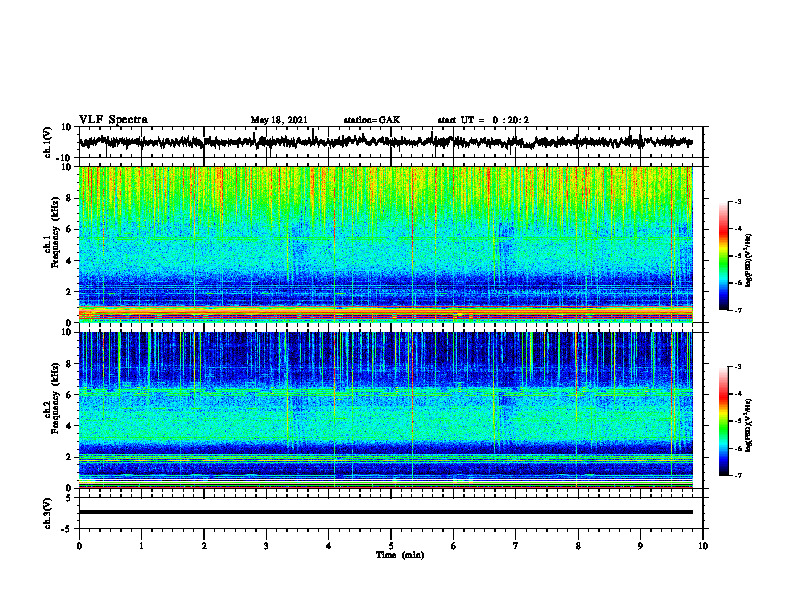Screen dimensions: 792x612
Task: Click the "8" kHz tick on ch.1 spectrogram
Action: coord(70,198)
